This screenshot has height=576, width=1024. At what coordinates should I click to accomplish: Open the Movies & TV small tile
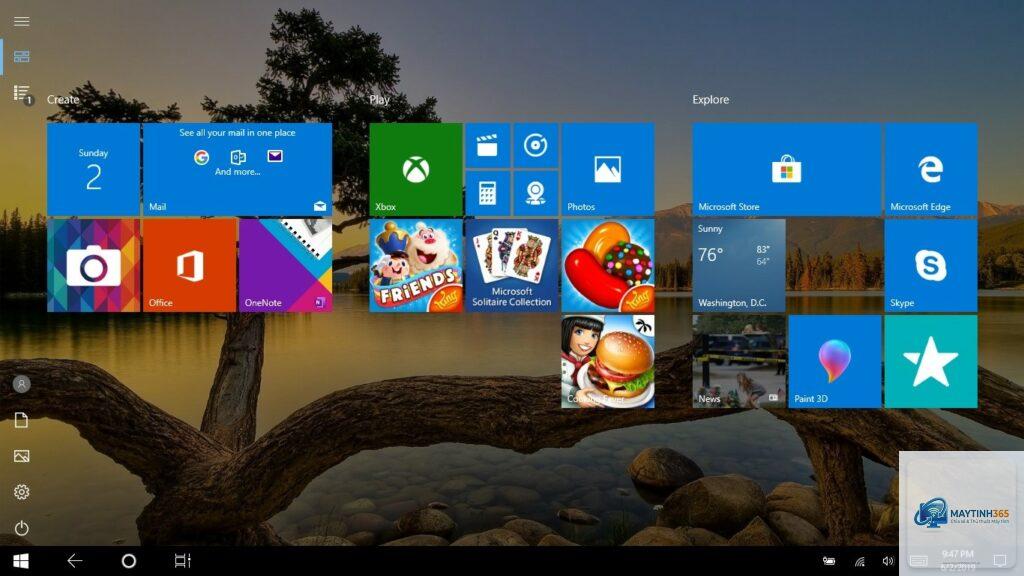(x=488, y=145)
